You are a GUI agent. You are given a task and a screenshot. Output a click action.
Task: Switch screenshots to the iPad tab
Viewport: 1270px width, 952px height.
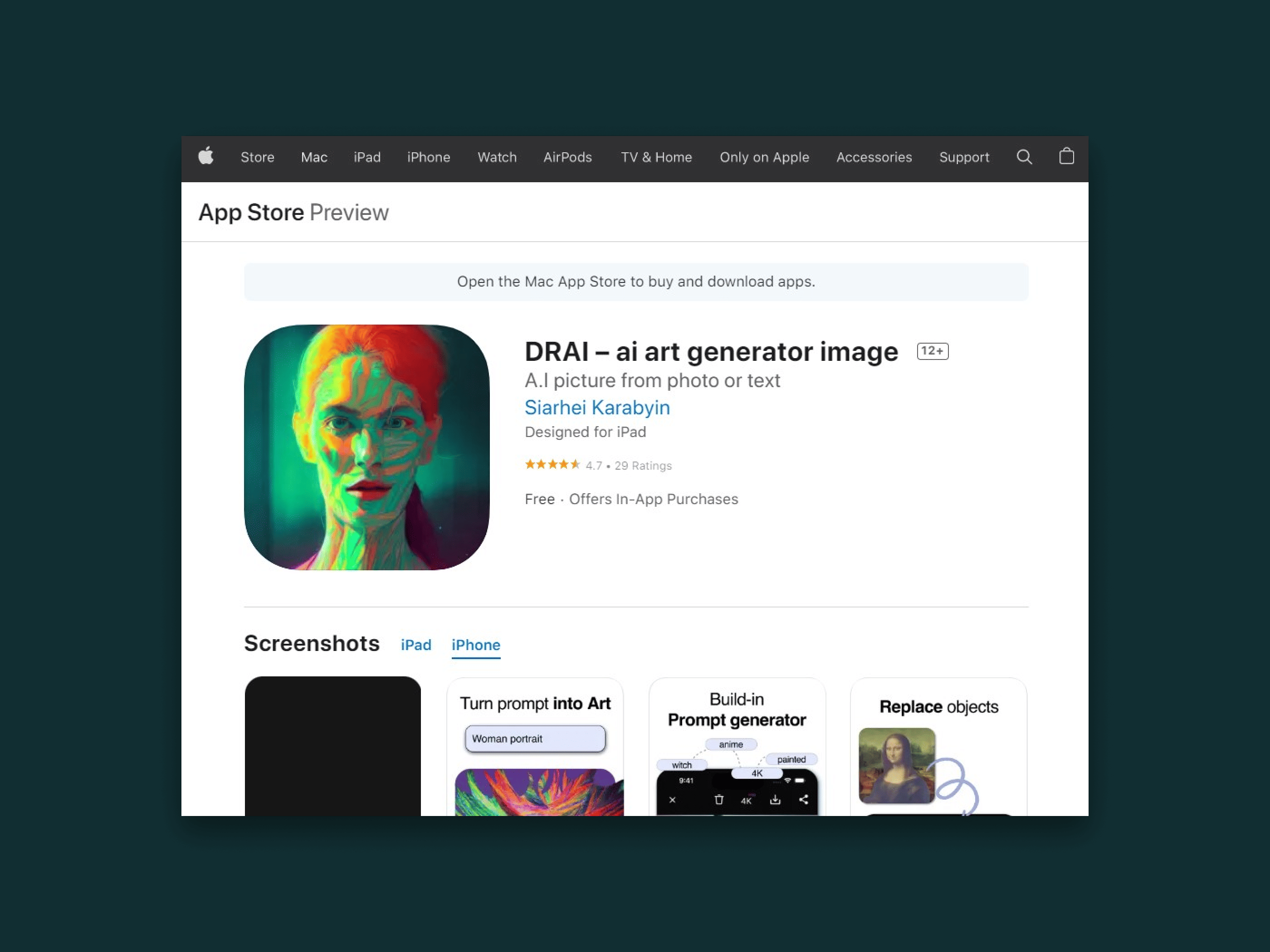pyautogui.click(x=415, y=645)
